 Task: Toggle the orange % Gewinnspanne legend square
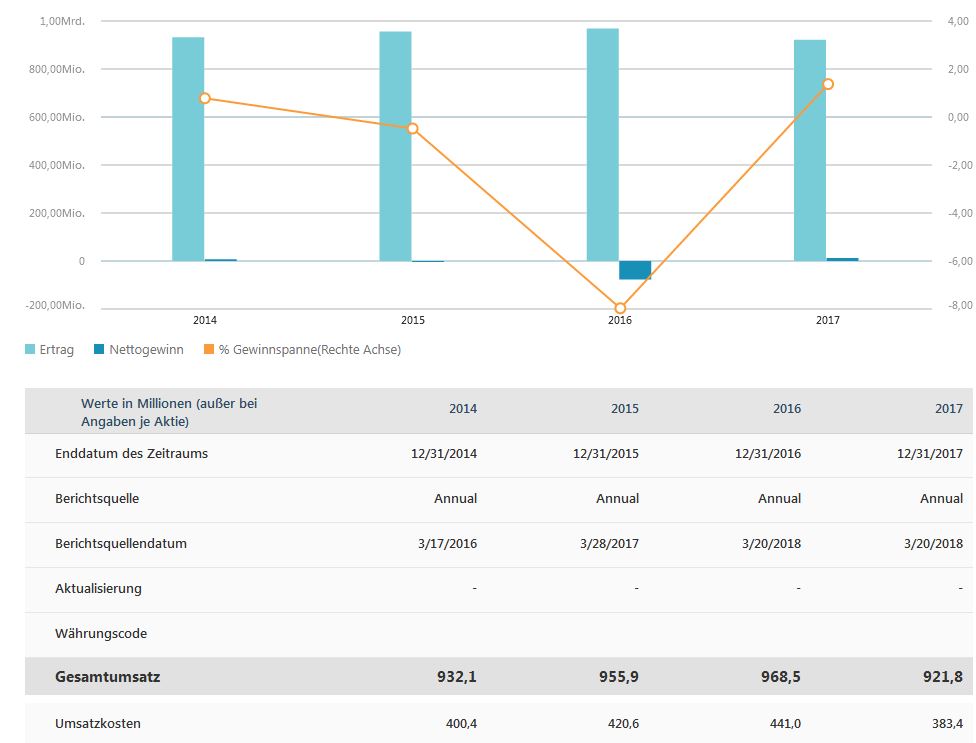(209, 350)
